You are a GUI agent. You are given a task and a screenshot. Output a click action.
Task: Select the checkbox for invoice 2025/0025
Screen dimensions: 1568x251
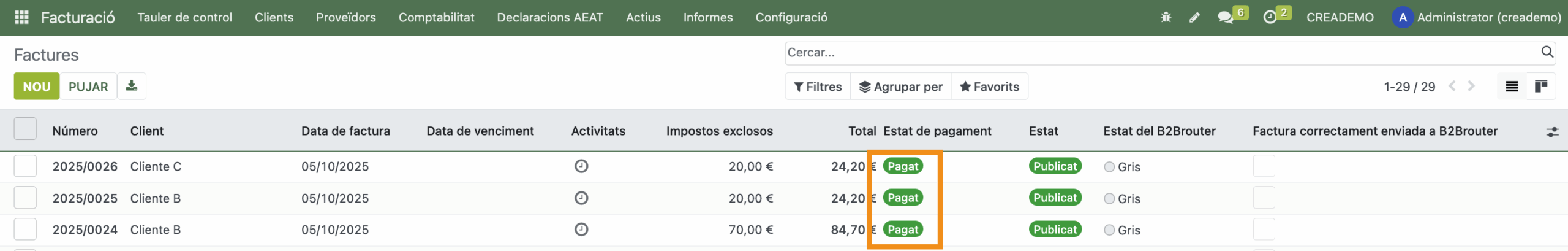[x=25, y=198]
